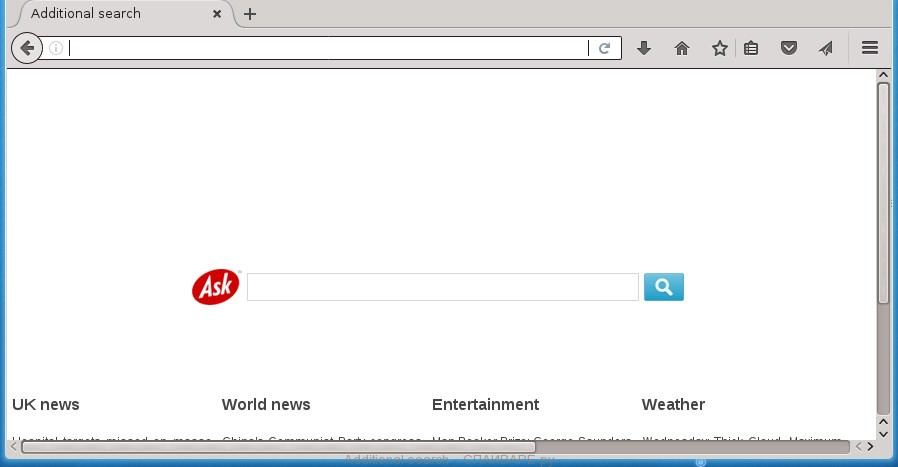898x467 pixels.
Task: Click vertical scrollbar up arrow at top
Action: coord(883,75)
